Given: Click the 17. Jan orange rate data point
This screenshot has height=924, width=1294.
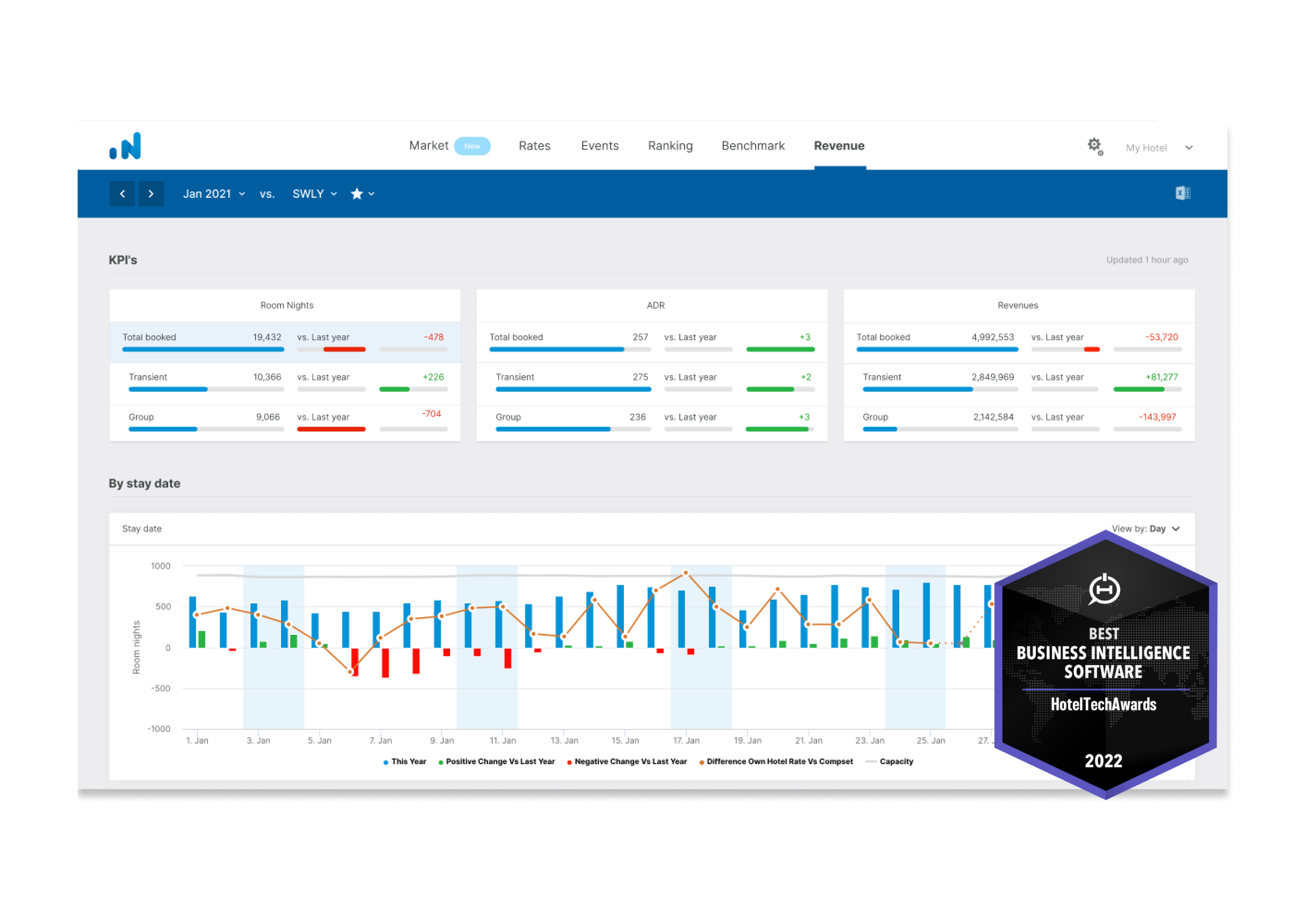Looking at the screenshot, I should pyautogui.click(x=686, y=573).
